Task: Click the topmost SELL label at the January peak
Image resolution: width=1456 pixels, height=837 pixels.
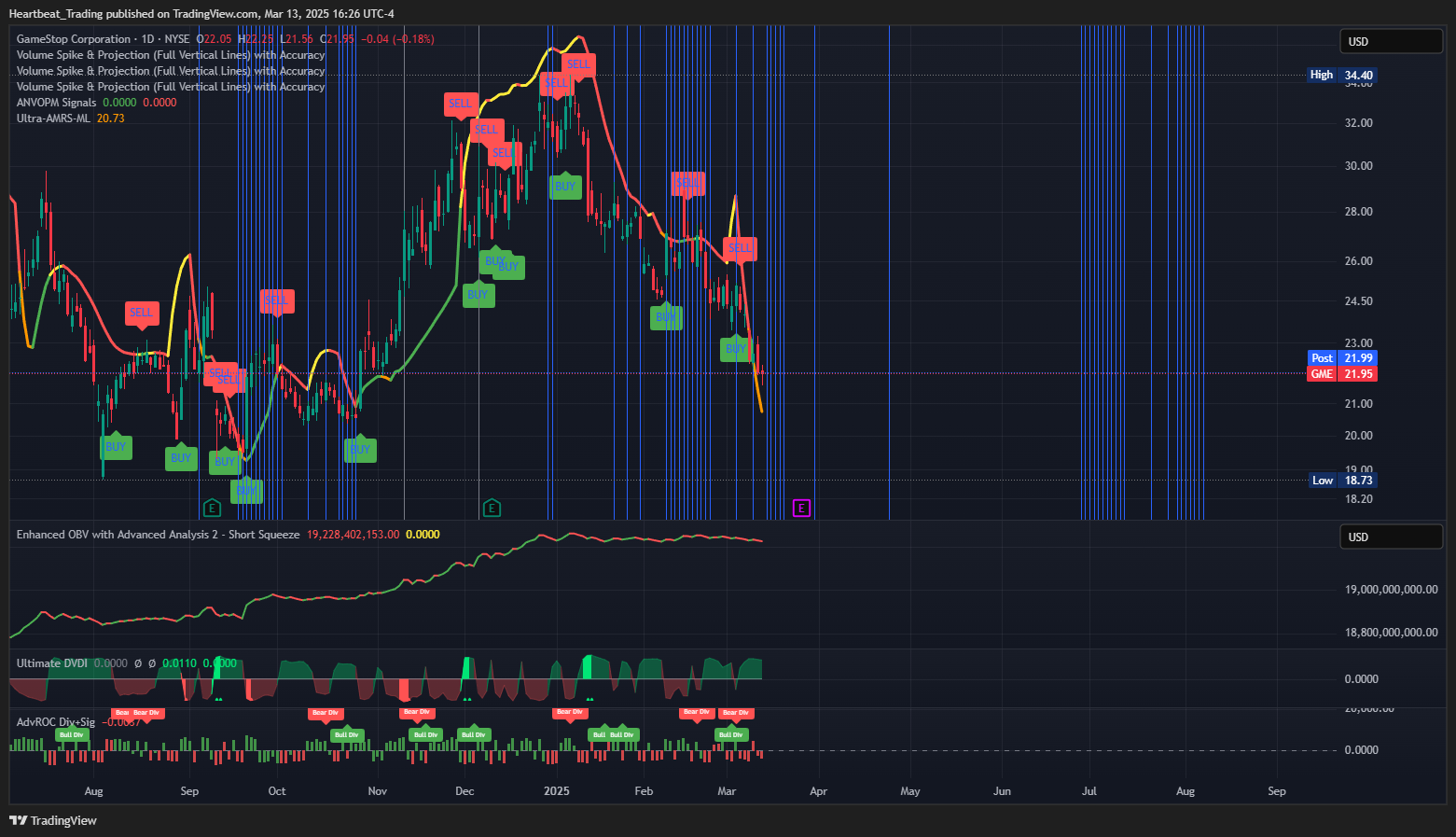Action: (x=579, y=64)
